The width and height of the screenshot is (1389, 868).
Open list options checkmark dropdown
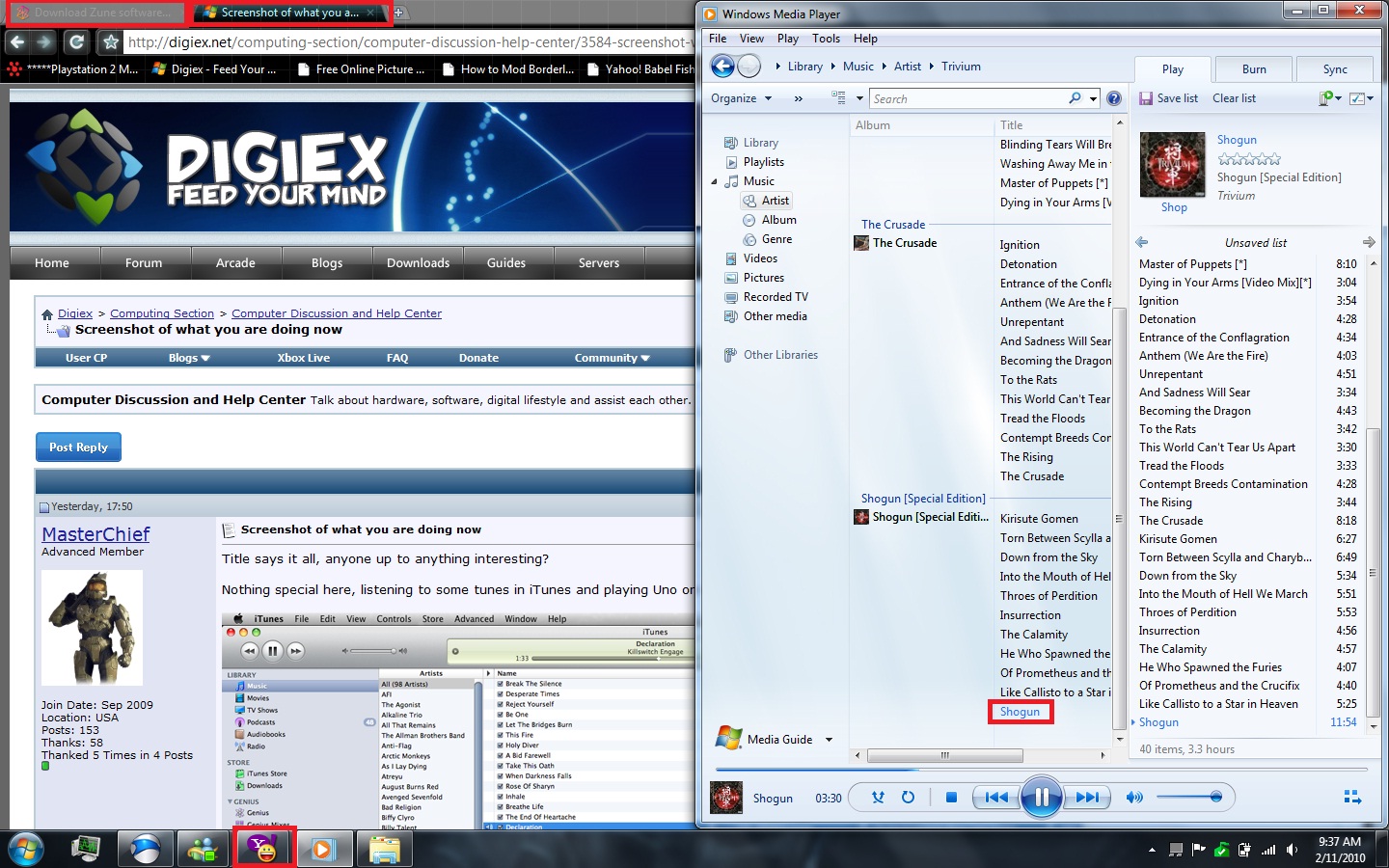tap(1362, 98)
